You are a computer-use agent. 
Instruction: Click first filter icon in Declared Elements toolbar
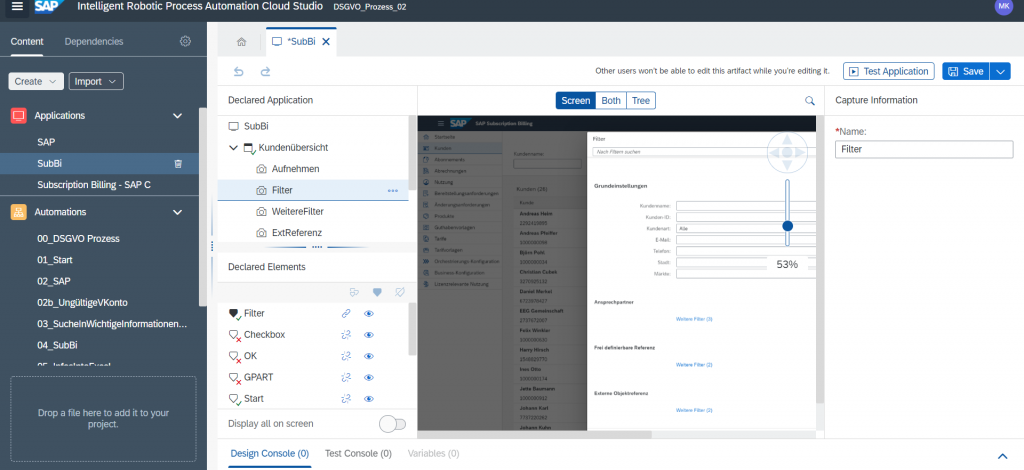(x=355, y=292)
